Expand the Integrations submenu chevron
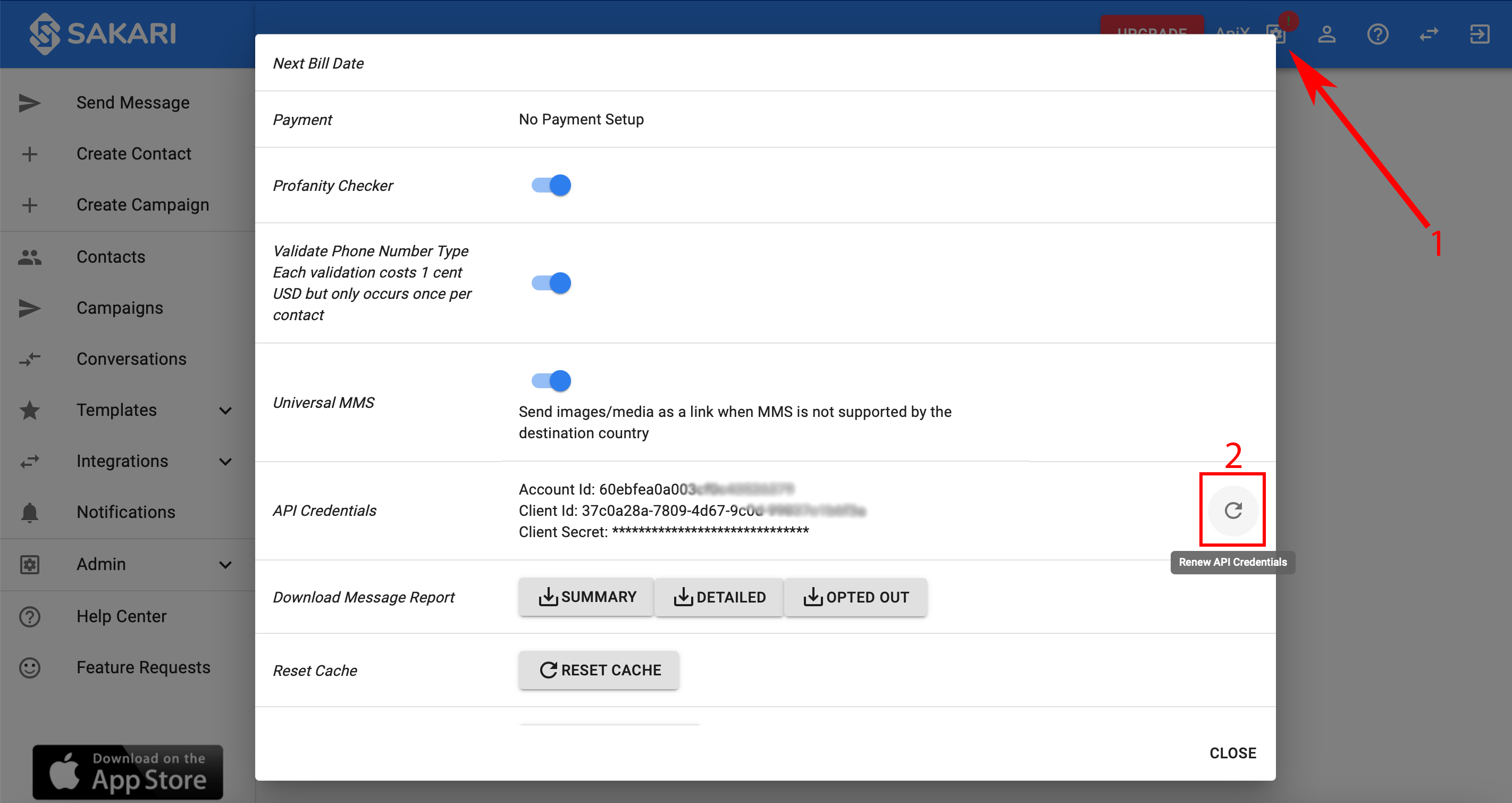Screen dimensions: 1512x803 (225, 462)
